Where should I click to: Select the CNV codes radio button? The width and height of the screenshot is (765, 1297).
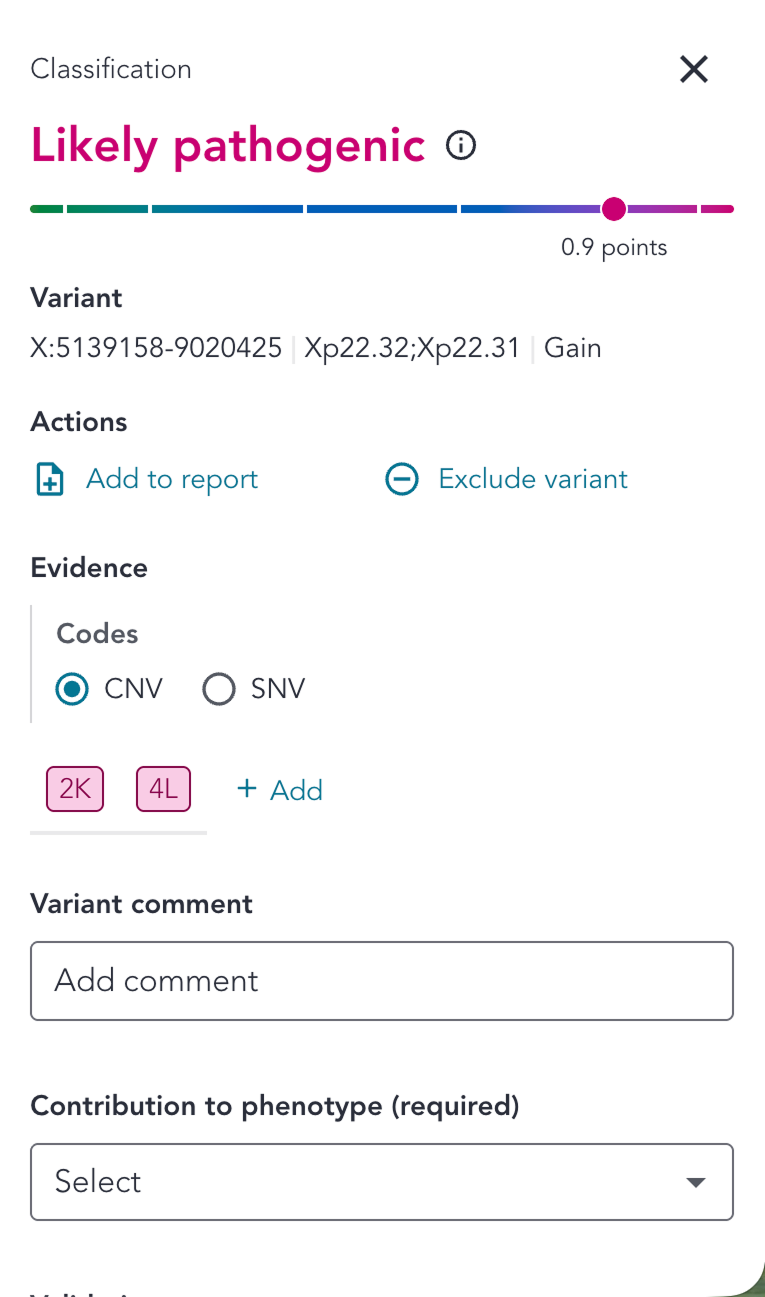72,689
